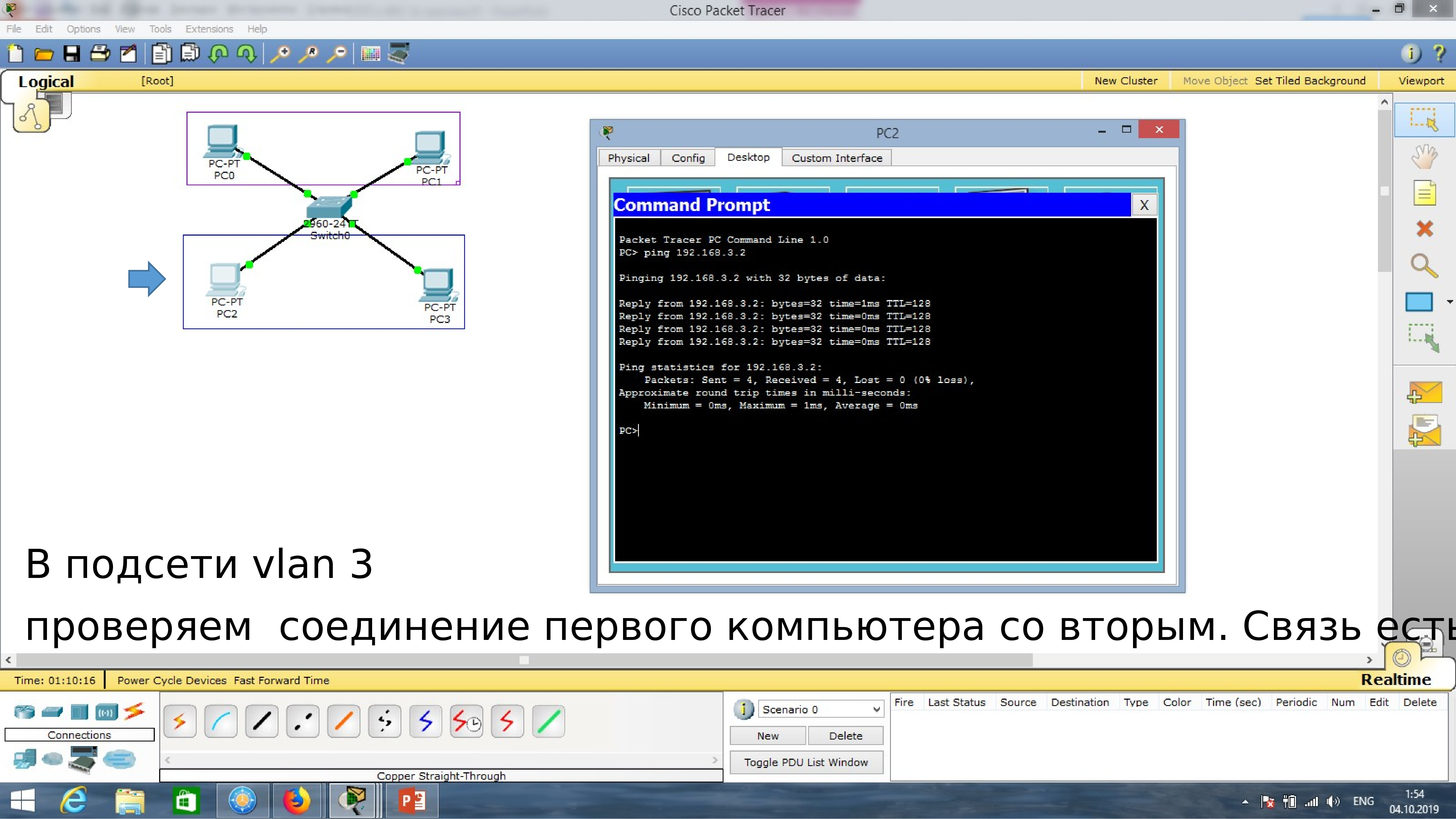Click the Print toolbar icon
The image size is (1456, 819).
click(x=100, y=54)
